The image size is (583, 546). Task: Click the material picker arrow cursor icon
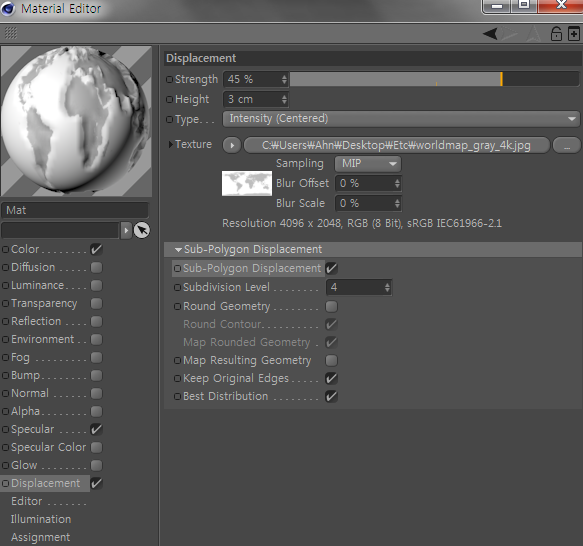(x=142, y=230)
